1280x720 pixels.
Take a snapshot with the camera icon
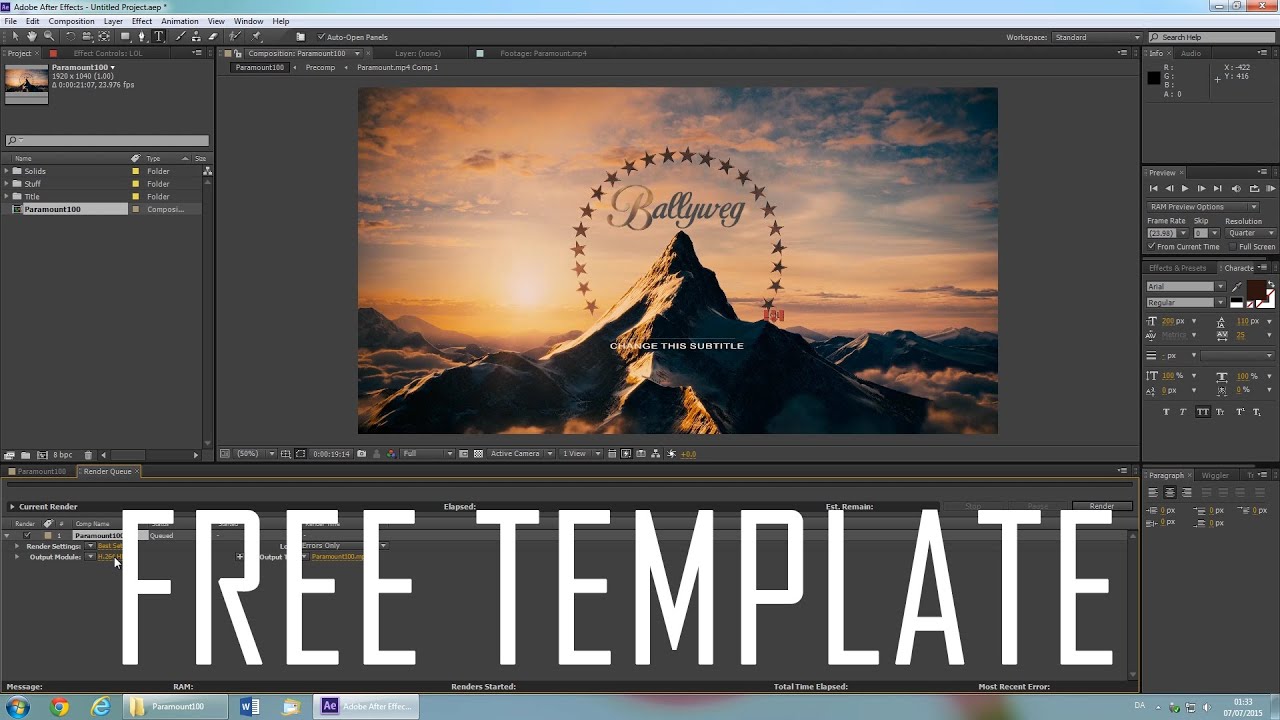coord(361,454)
